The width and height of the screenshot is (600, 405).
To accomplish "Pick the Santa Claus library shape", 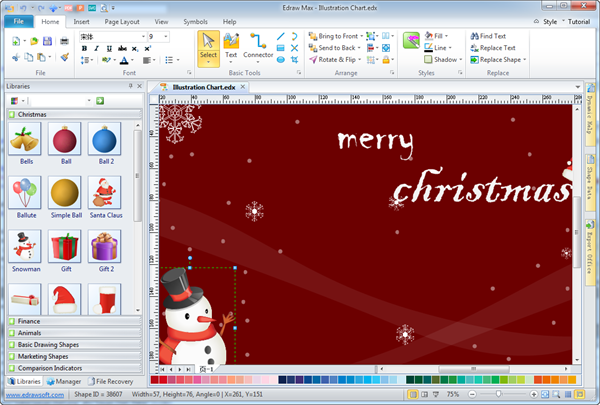I will pyautogui.click(x=104, y=193).
